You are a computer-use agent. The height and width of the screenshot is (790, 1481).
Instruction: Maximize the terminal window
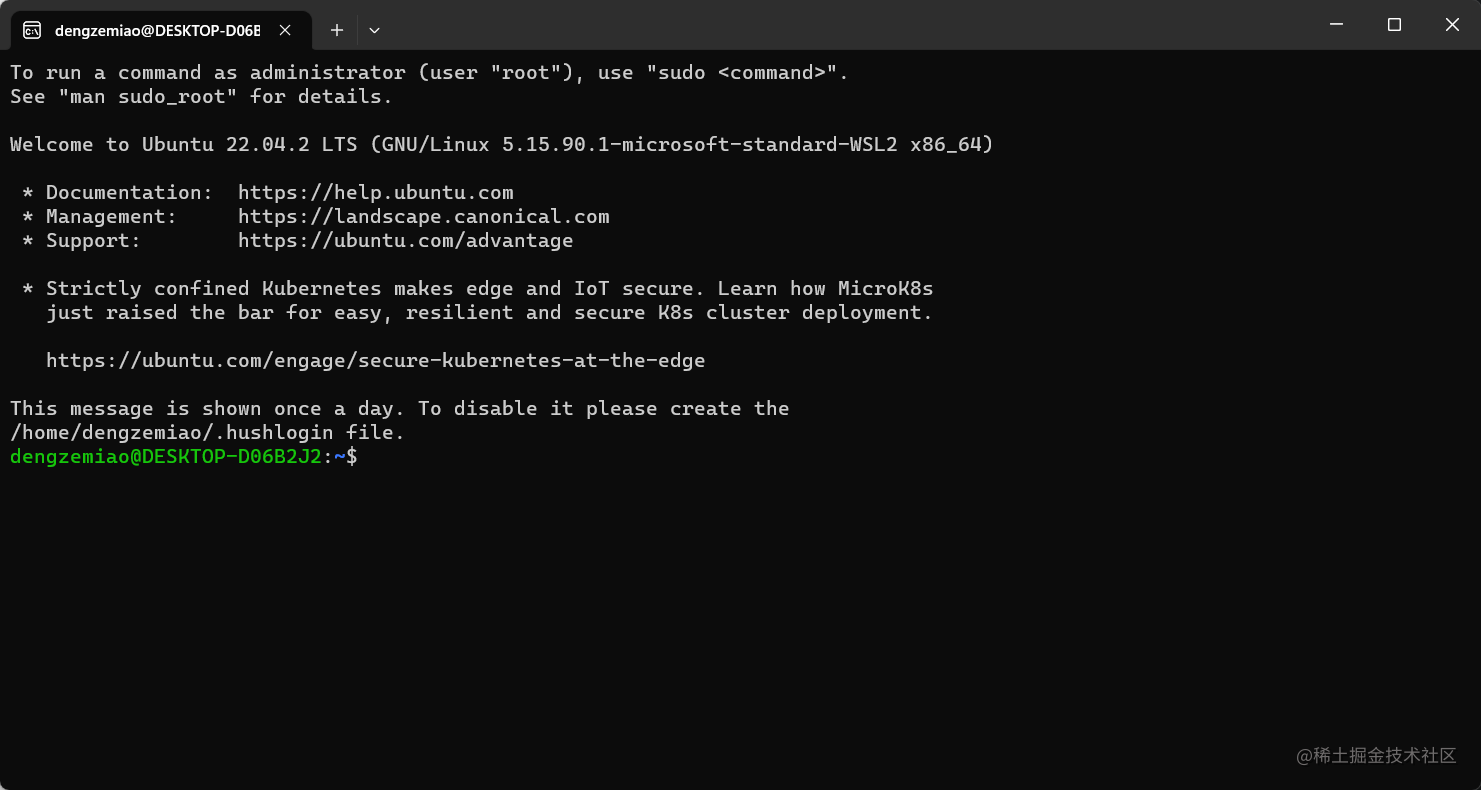[x=1394, y=24]
